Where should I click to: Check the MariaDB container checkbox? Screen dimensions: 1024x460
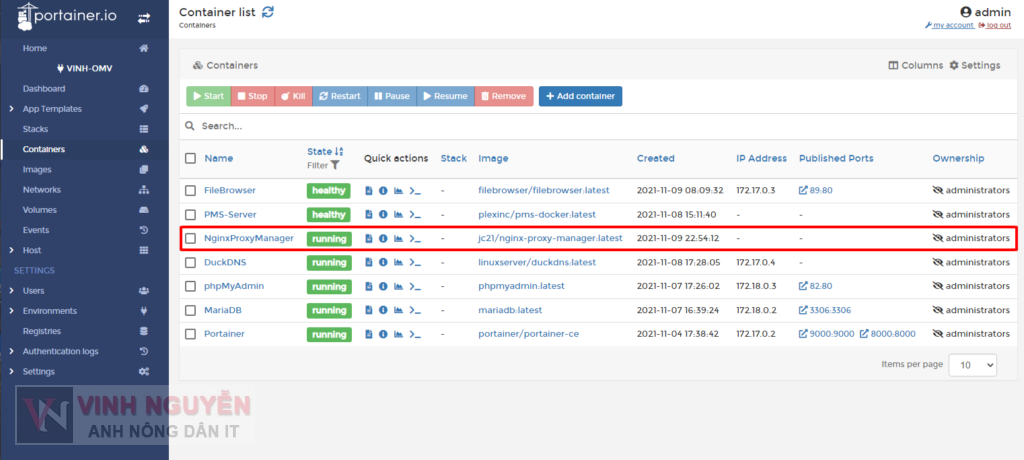[191, 310]
